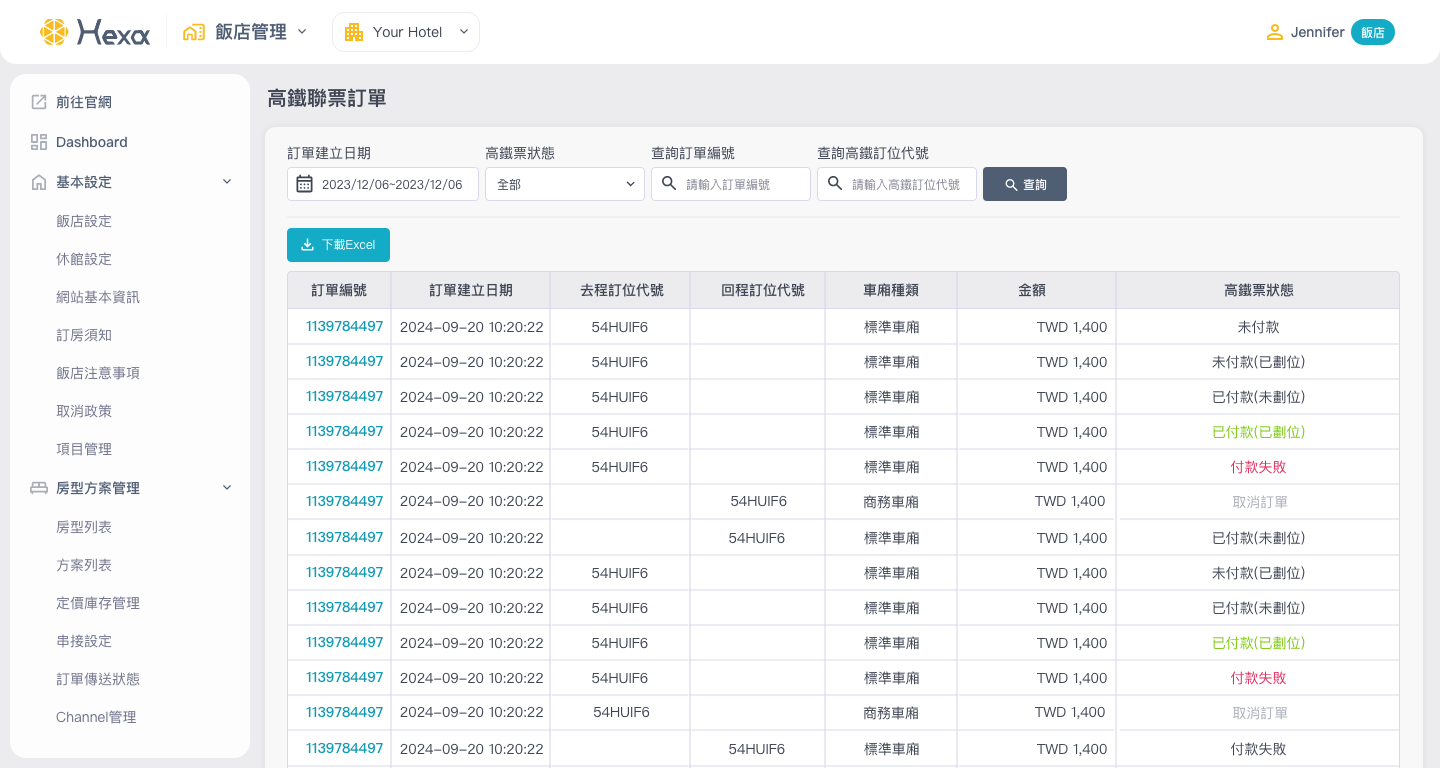The image size is (1440, 768).
Task: Click the house icon beside 基本設定
Action: click(x=39, y=182)
